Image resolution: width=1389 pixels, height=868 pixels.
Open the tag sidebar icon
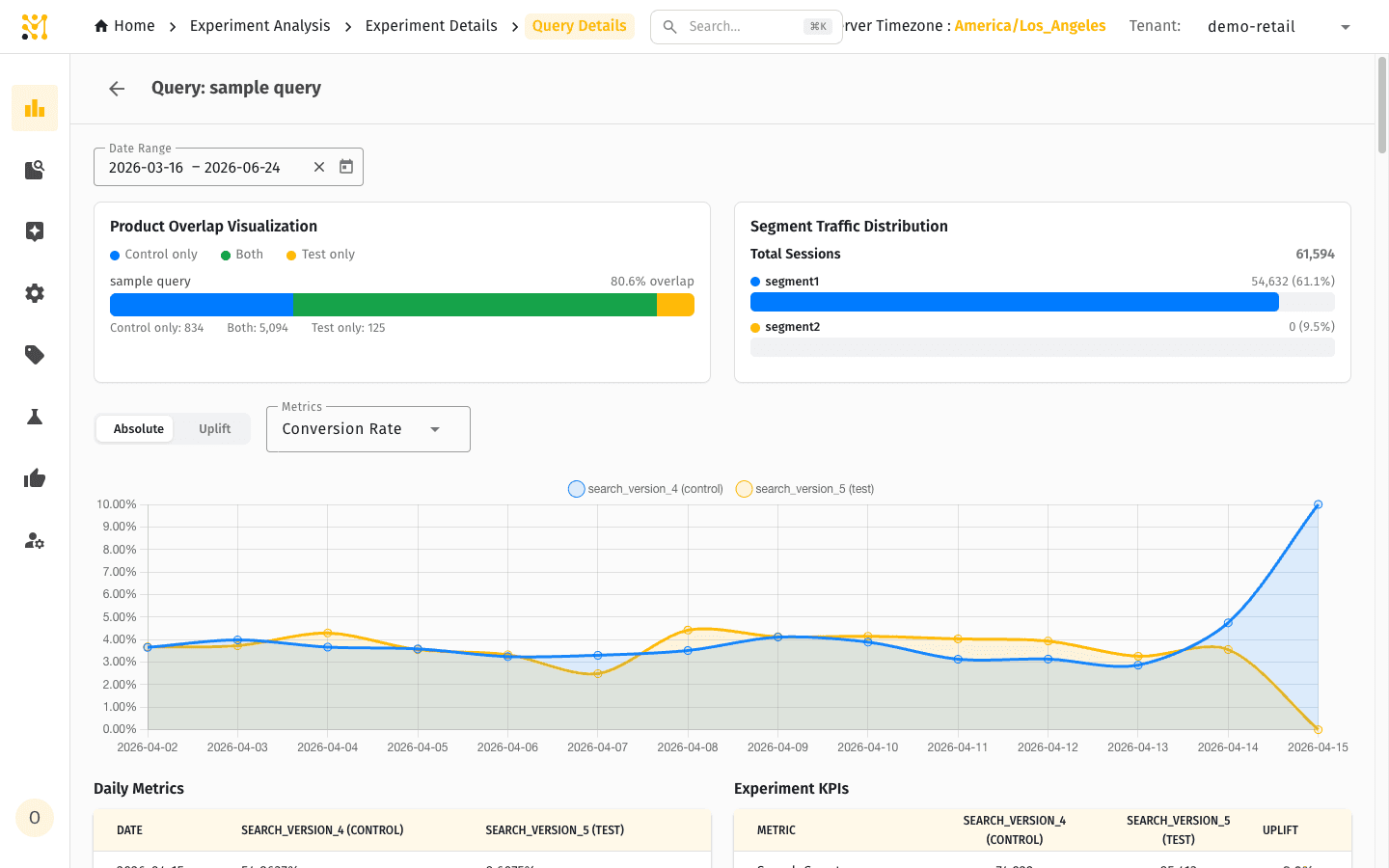pos(35,355)
